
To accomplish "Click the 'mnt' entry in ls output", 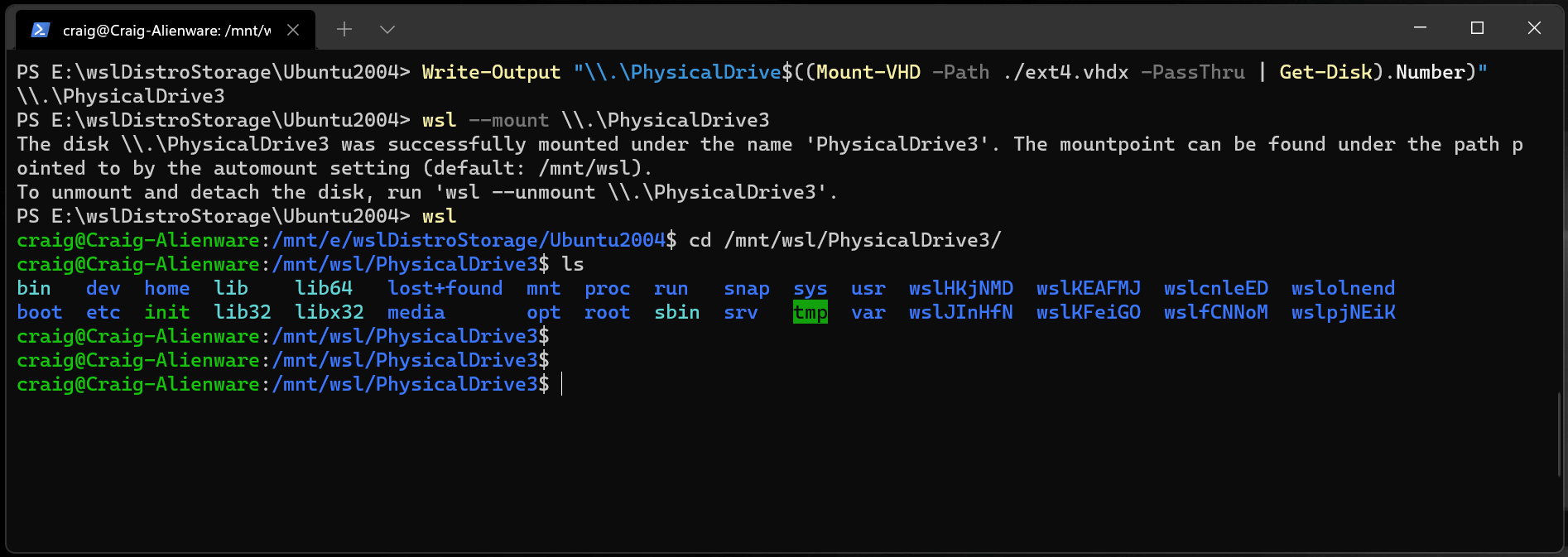I will click(x=544, y=288).
